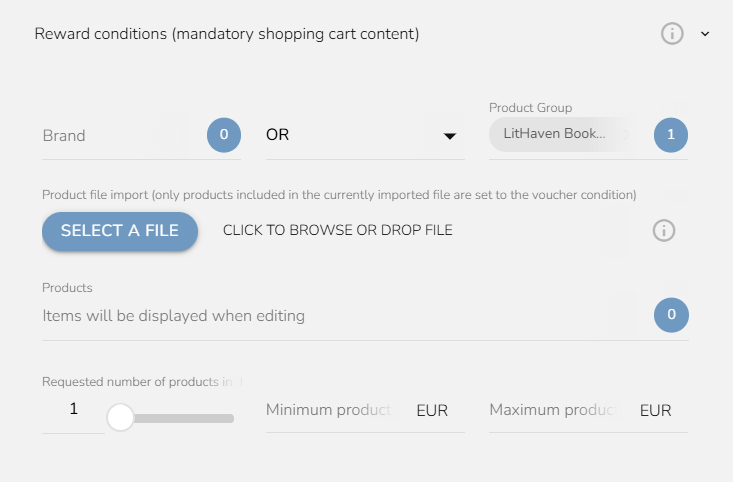Click the Products items field
Viewport: 733px width, 482px height.
coord(330,316)
